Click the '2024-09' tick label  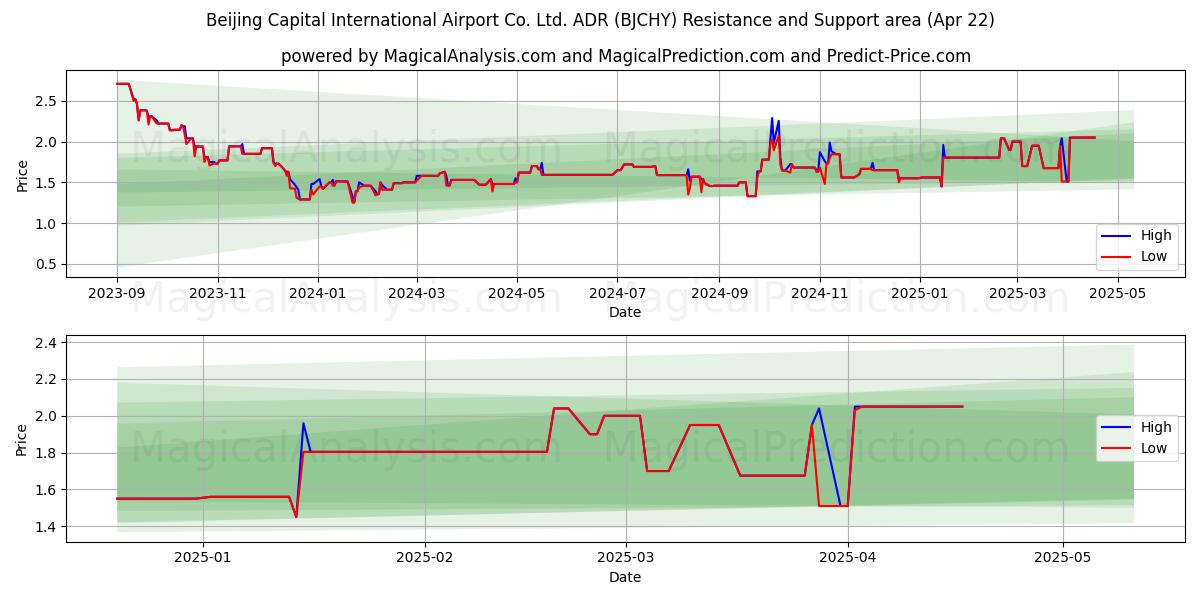[719, 294]
